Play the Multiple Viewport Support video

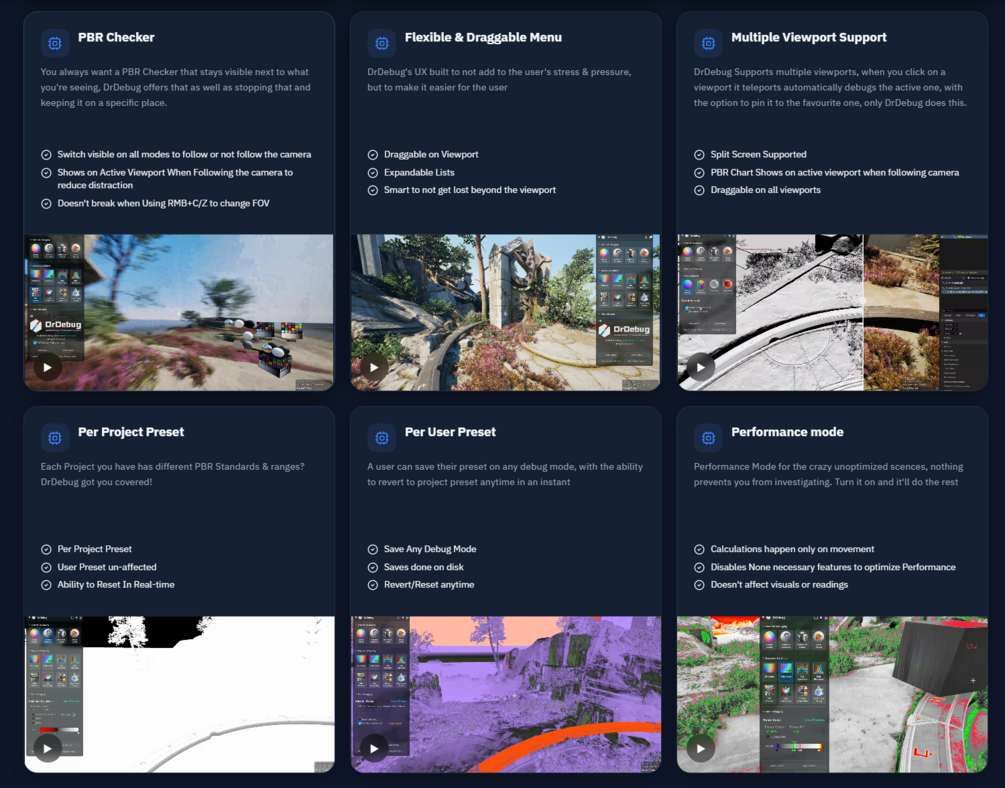click(x=701, y=367)
